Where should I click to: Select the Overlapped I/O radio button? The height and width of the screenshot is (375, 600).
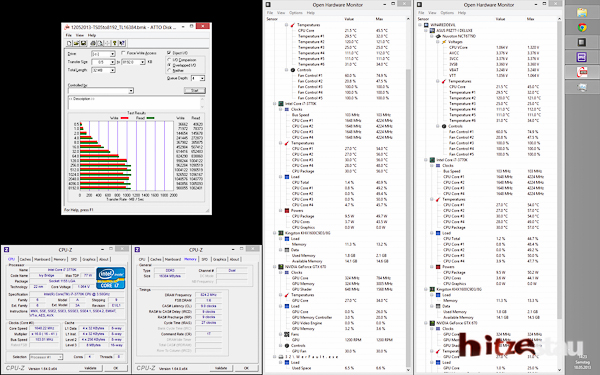tap(169, 65)
